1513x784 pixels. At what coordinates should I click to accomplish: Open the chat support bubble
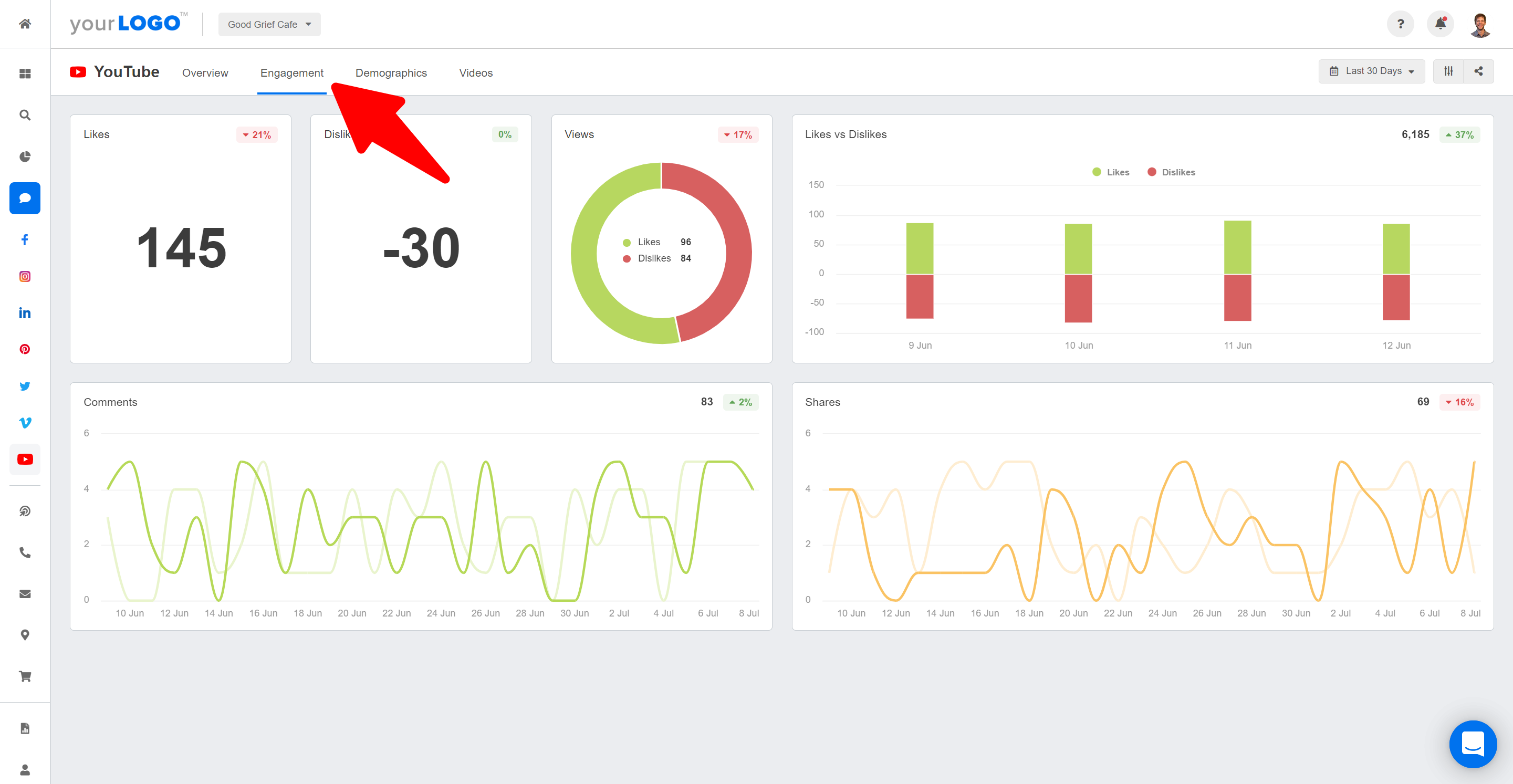tap(1473, 744)
